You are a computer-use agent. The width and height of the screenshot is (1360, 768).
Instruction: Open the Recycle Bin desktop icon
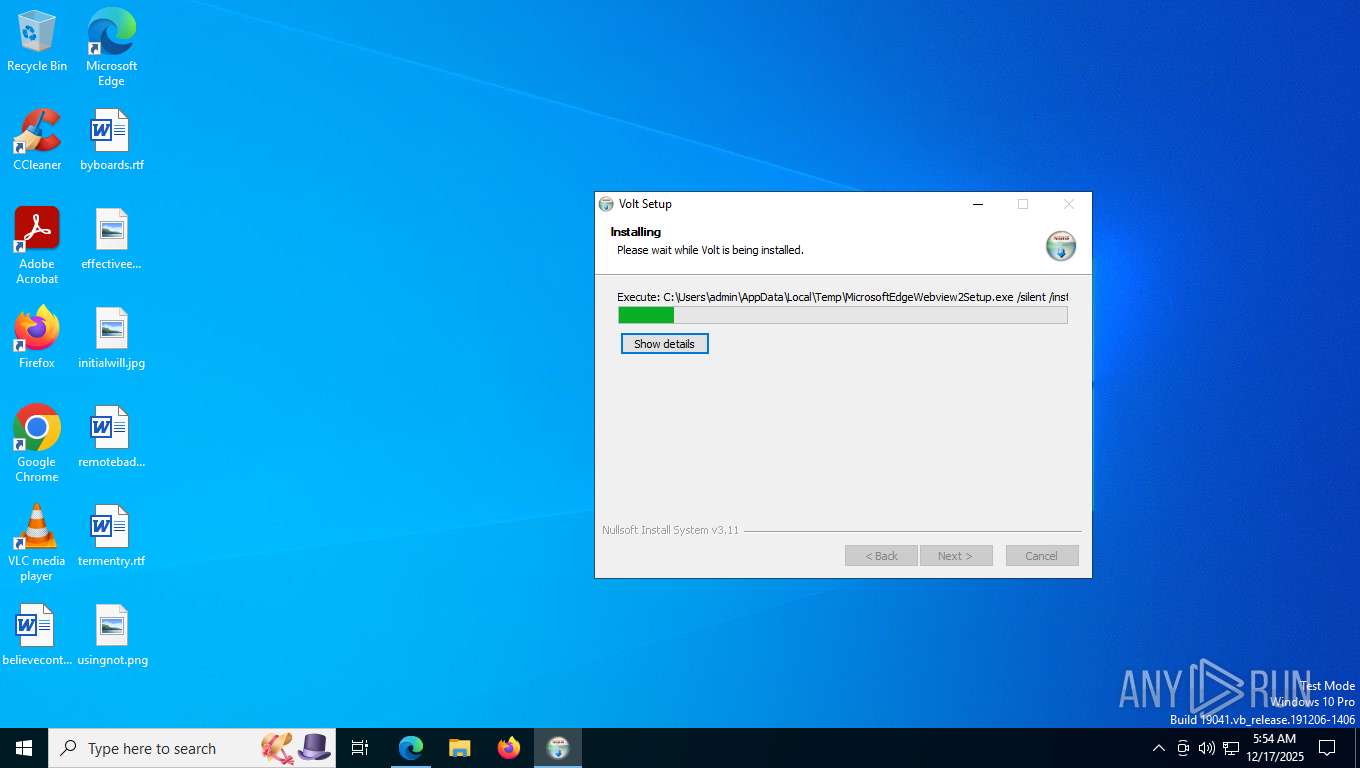click(x=37, y=40)
